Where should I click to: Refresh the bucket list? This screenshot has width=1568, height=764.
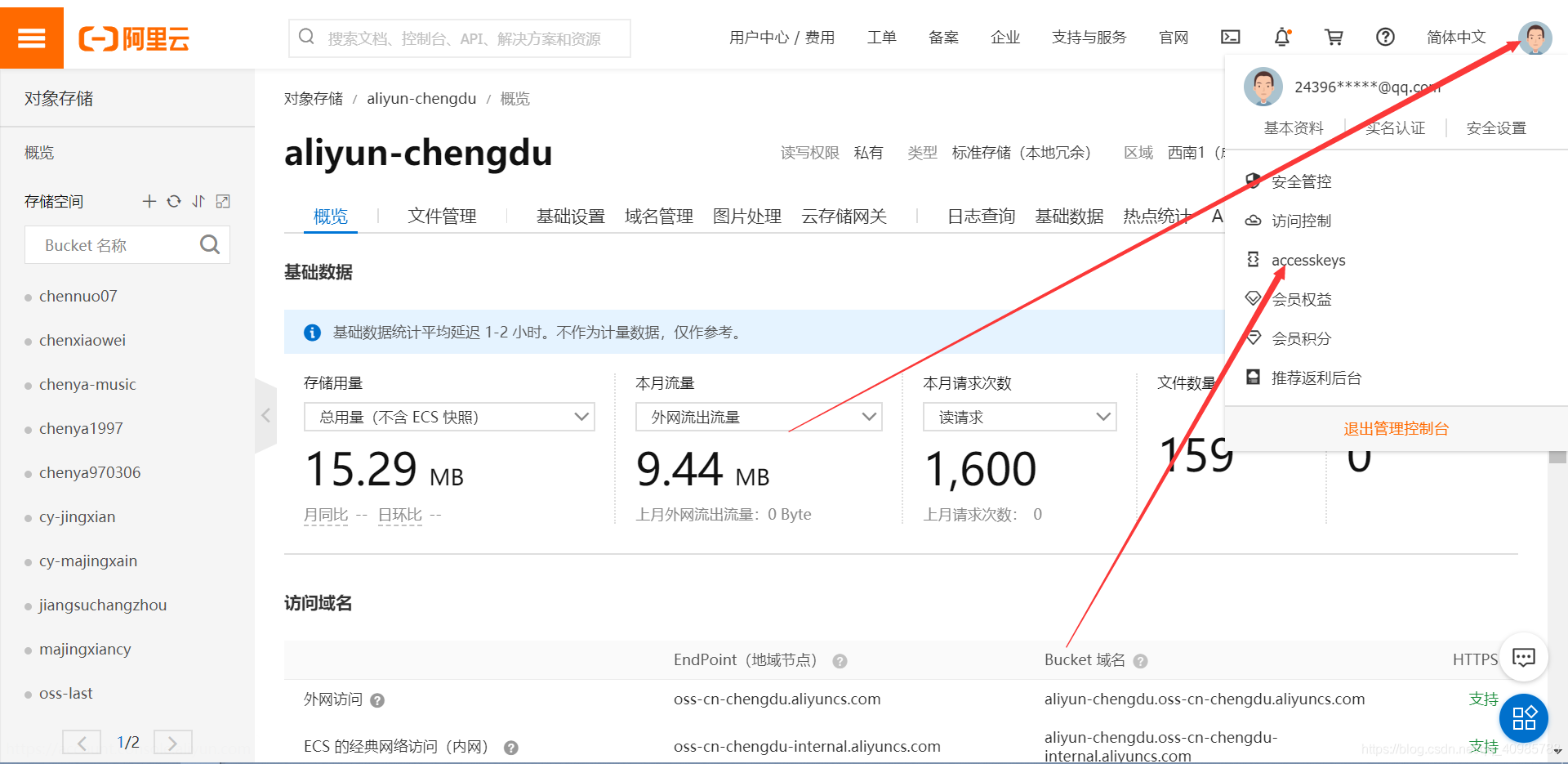pos(174,201)
